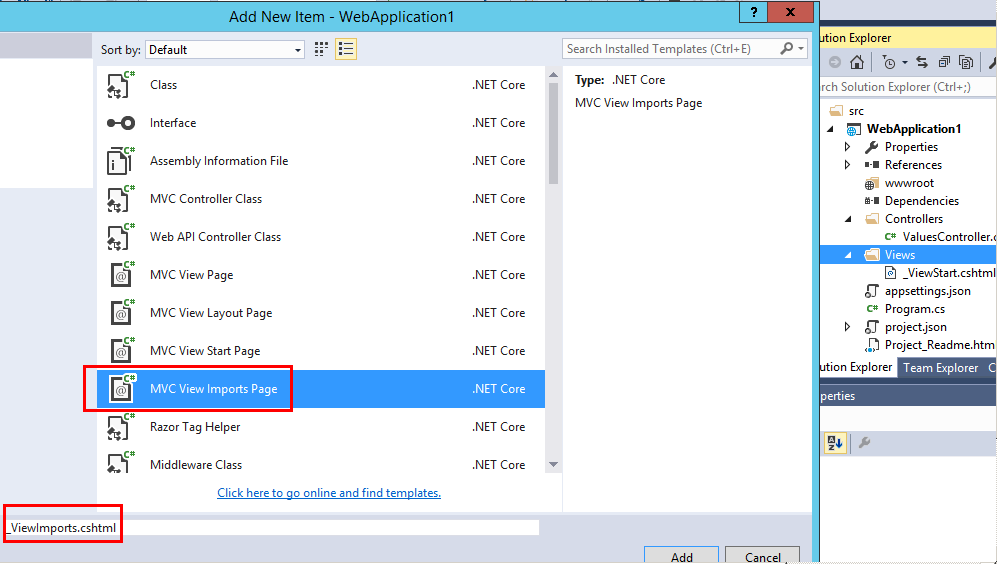The width and height of the screenshot is (997, 564).
Task: Select Dependencies node in Solution Explorer
Action: point(921,201)
